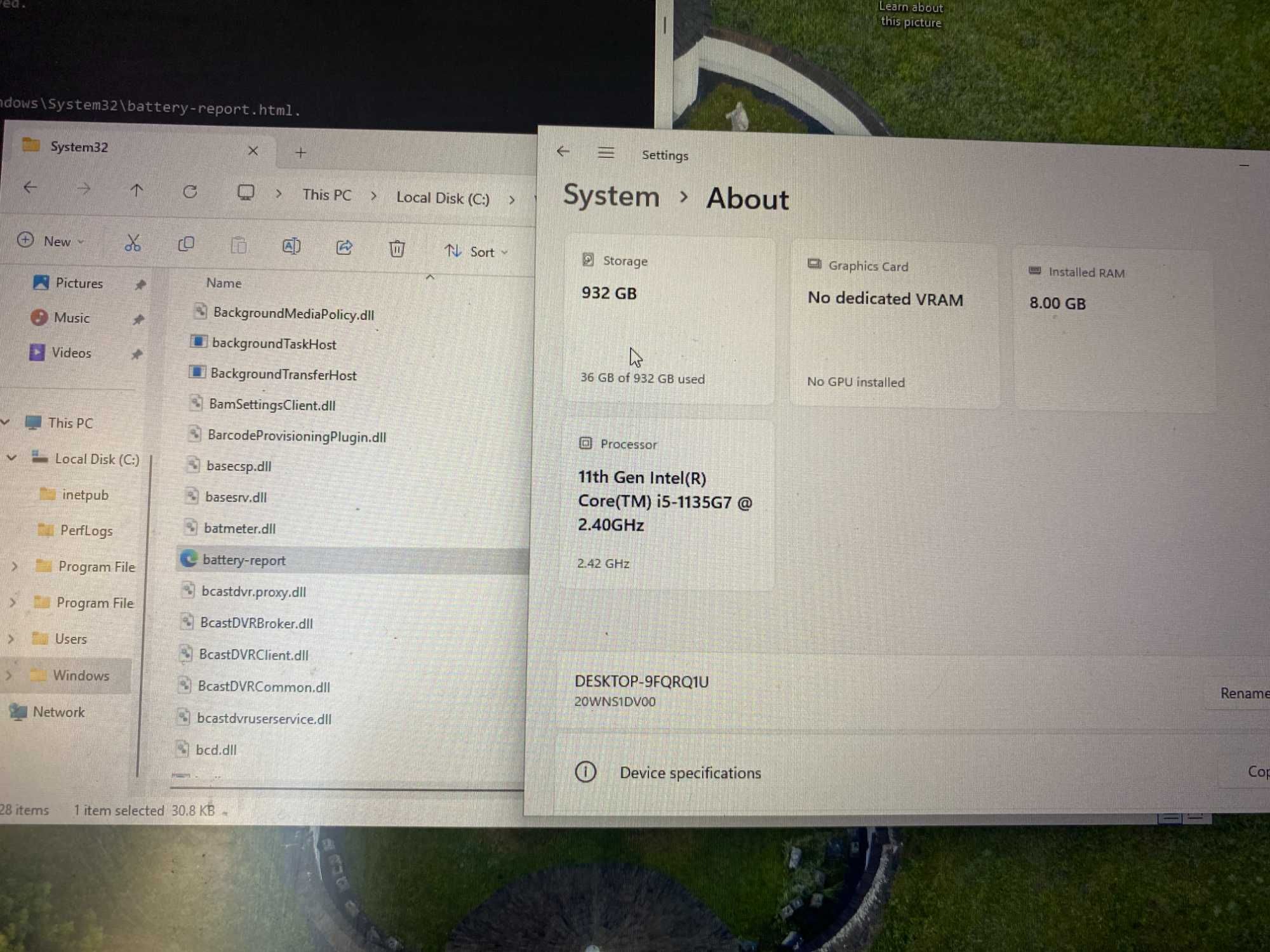
Task: Click the Delete trash icon in File Explorer
Action: click(x=397, y=249)
